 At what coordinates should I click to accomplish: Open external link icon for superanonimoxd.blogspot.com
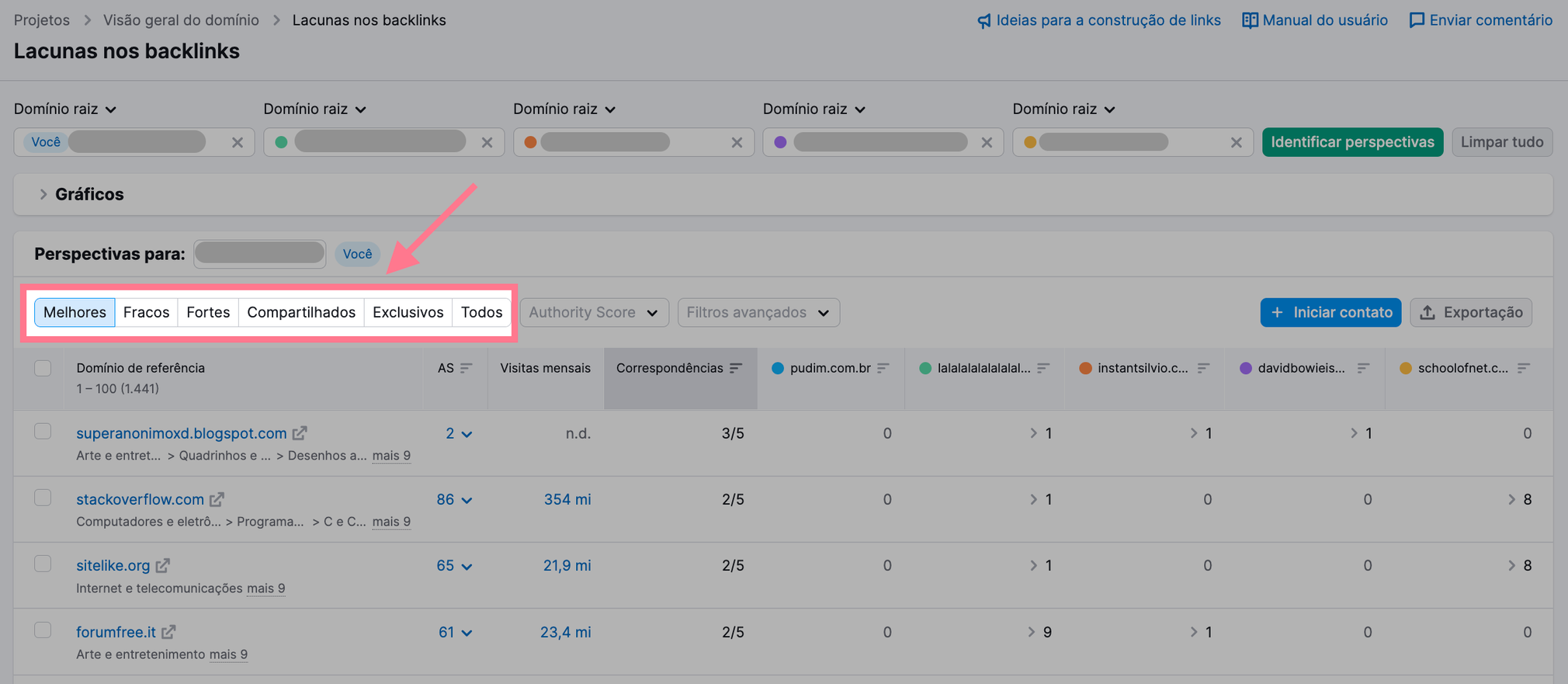click(x=300, y=432)
